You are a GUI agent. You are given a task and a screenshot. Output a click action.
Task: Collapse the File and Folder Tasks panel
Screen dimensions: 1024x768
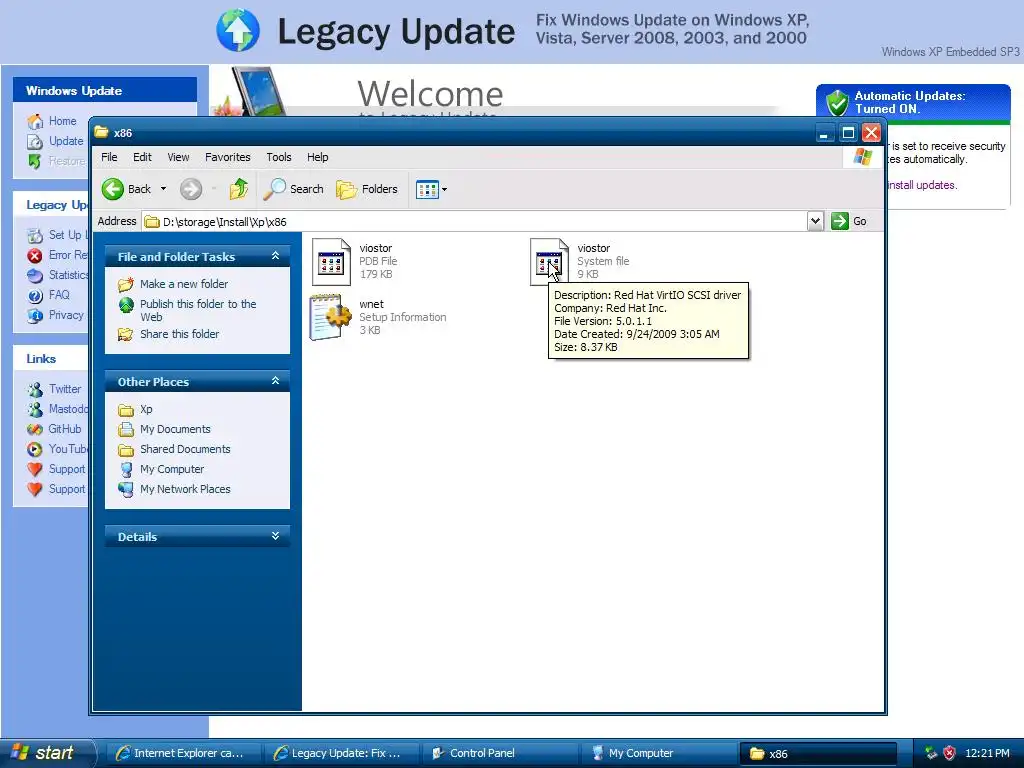coord(276,256)
